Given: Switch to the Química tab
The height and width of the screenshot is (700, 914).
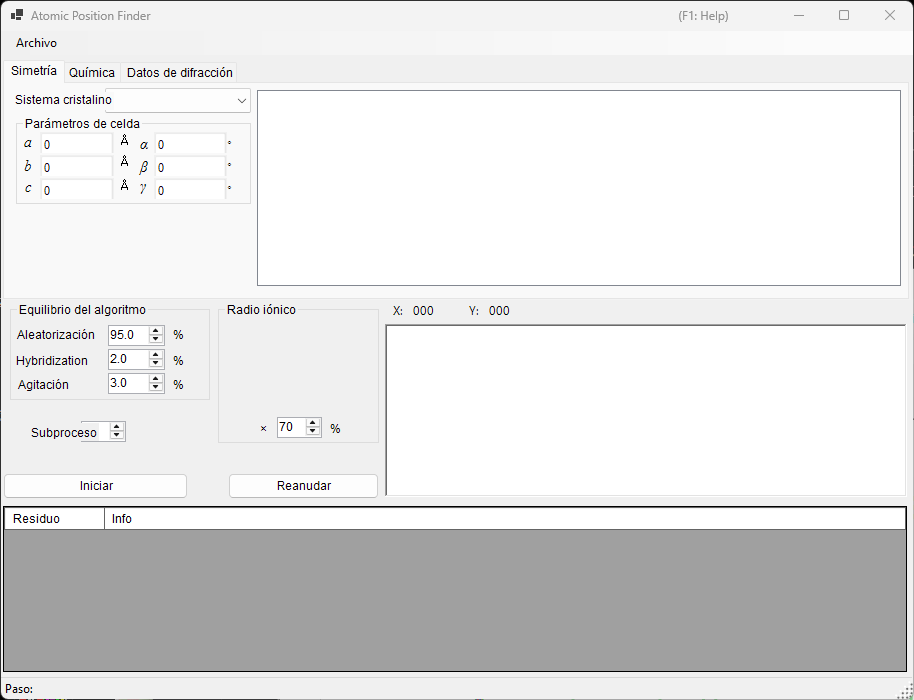Looking at the screenshot, I should pos(92,73).
